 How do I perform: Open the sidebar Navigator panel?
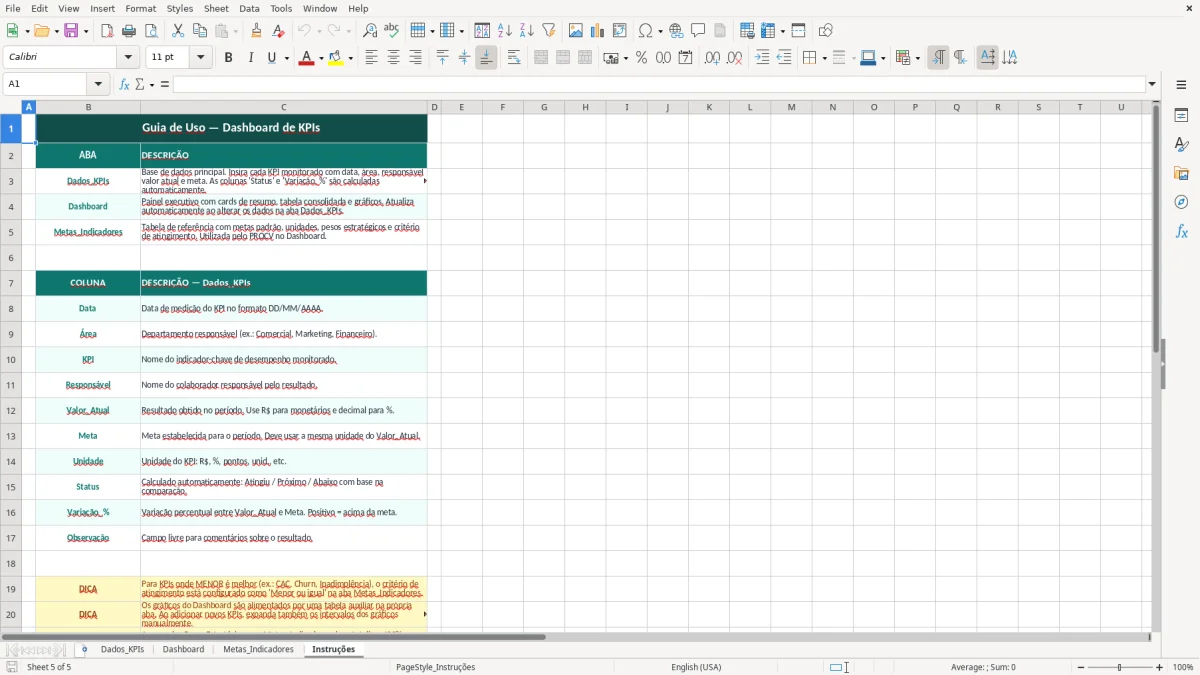tap(1181, 203)
